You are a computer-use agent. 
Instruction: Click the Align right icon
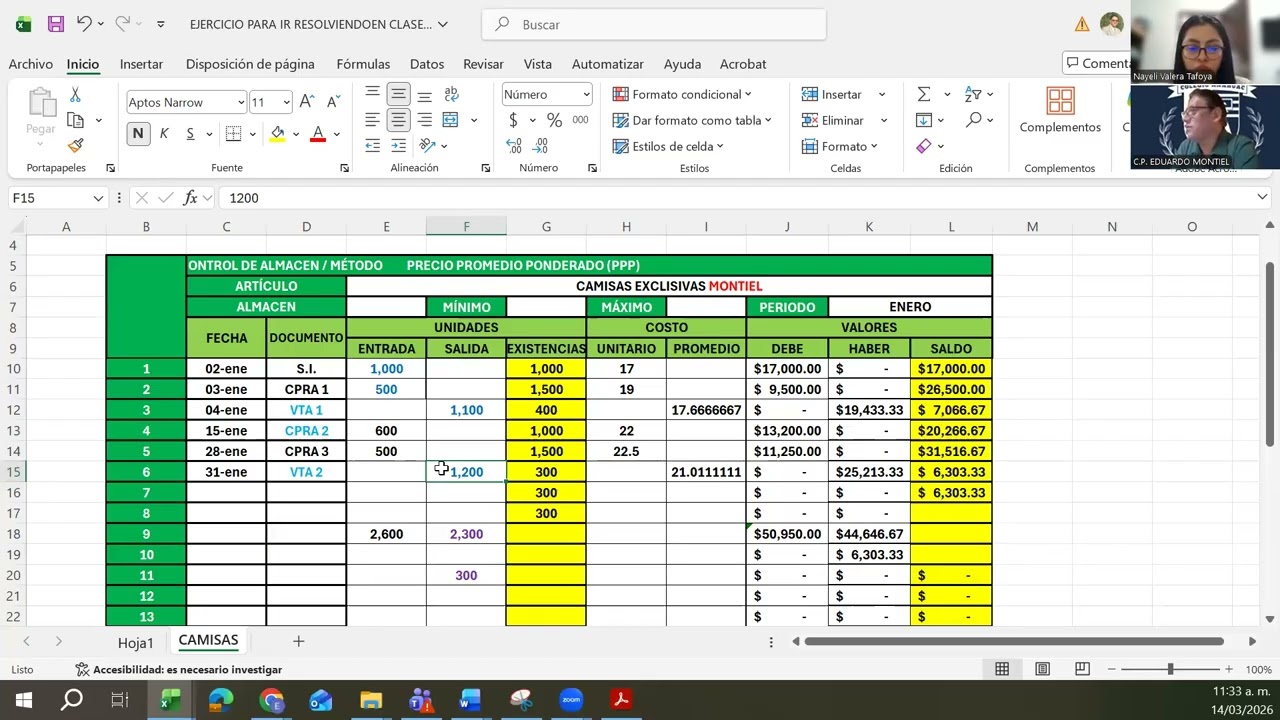[x=424, y=120]
